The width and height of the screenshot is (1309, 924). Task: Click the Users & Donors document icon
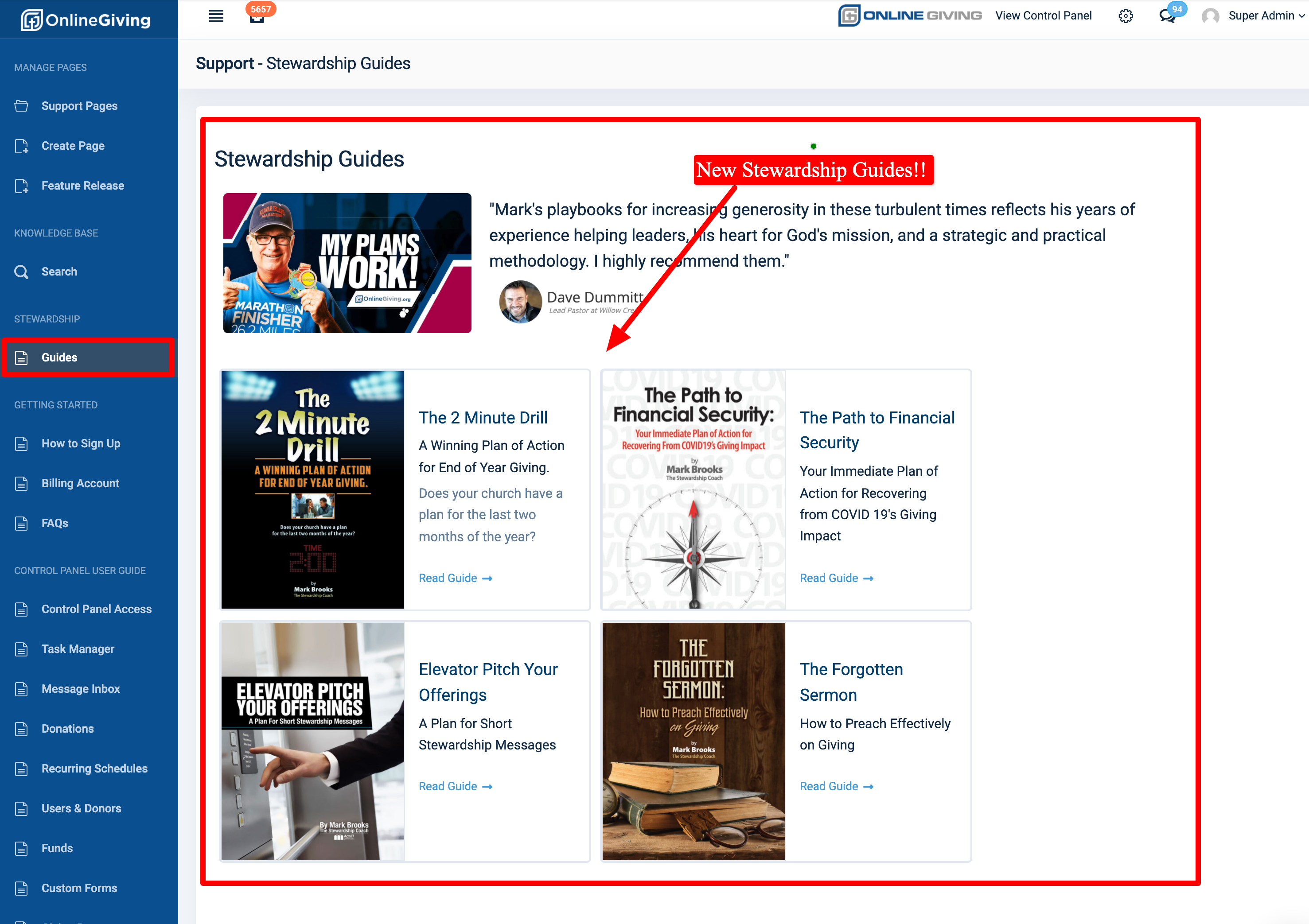pyautogui.click(x=22, y=809)
